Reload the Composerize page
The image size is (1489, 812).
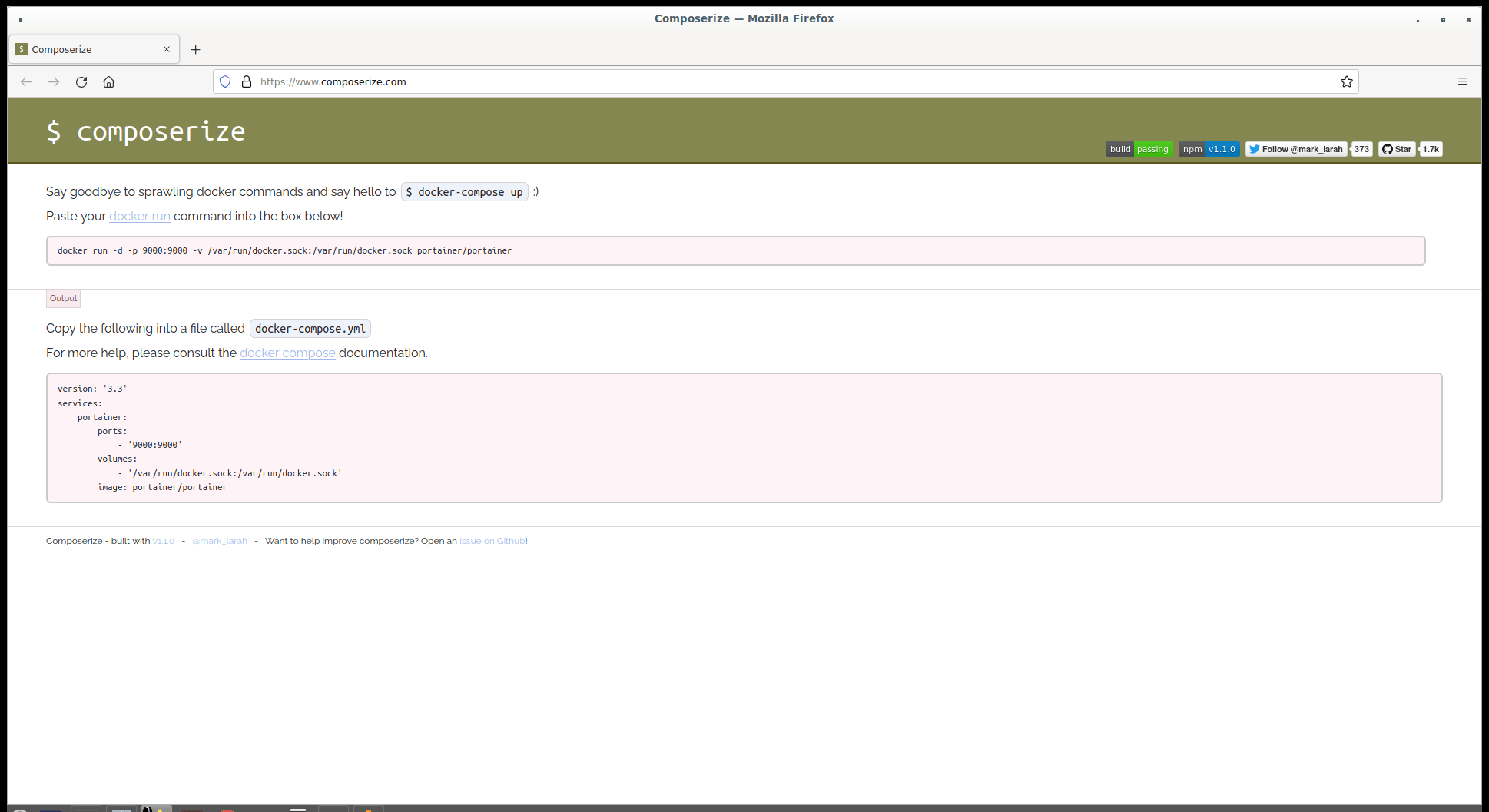(x=81, y=81)
